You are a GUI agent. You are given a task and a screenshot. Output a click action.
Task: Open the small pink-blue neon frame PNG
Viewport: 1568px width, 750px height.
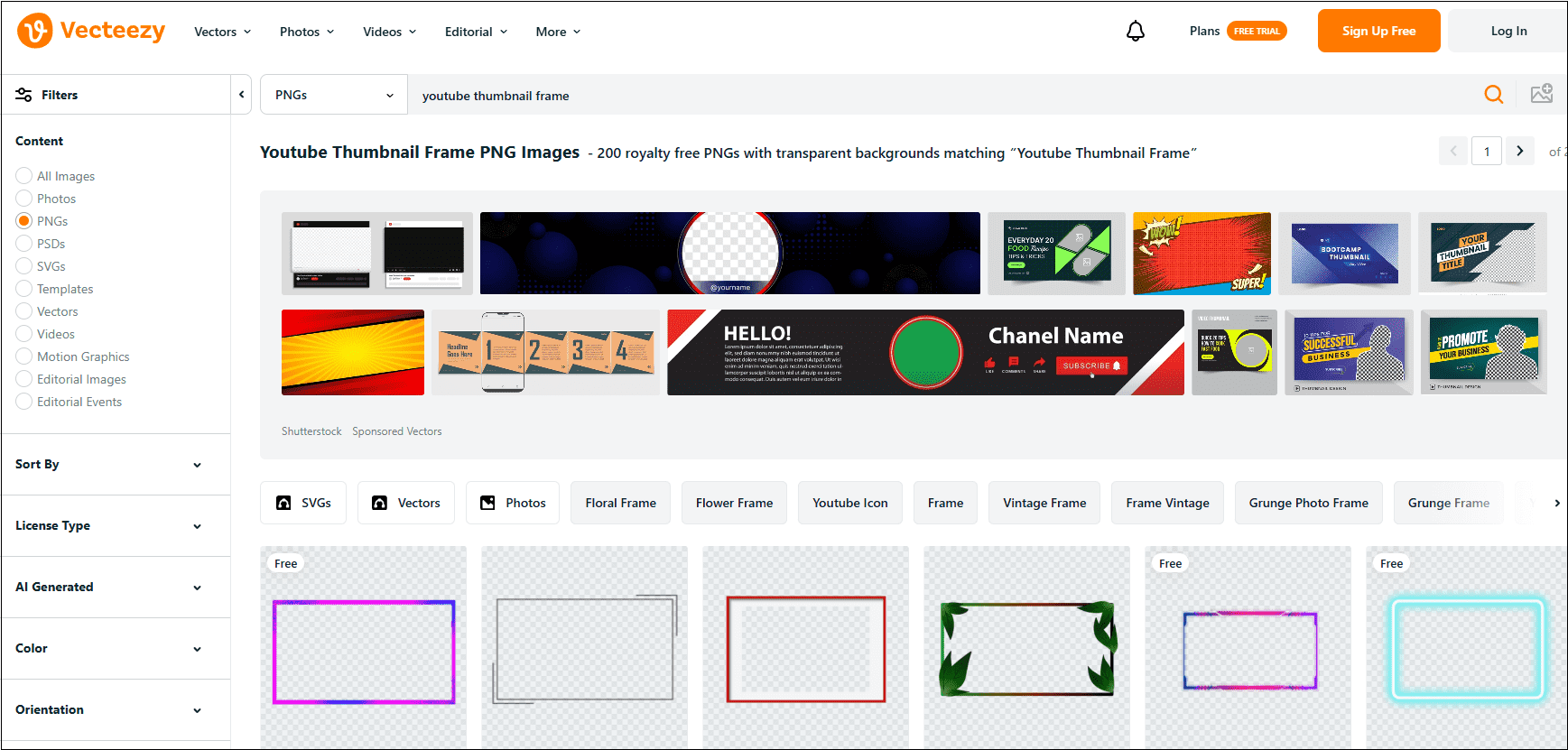[x=1248, y=647]
